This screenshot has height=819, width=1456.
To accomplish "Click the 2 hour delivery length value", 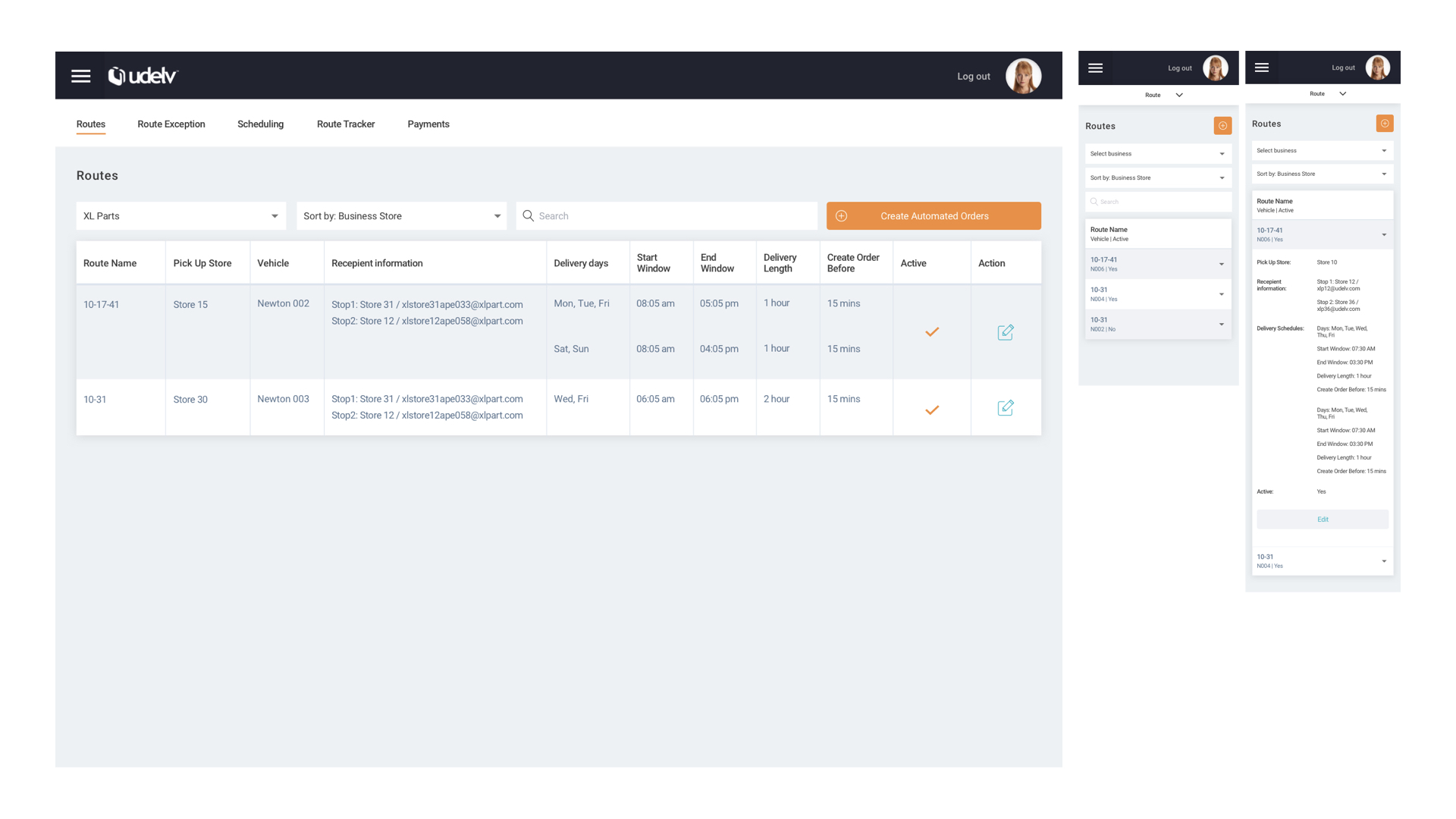I will coord(777,399).
